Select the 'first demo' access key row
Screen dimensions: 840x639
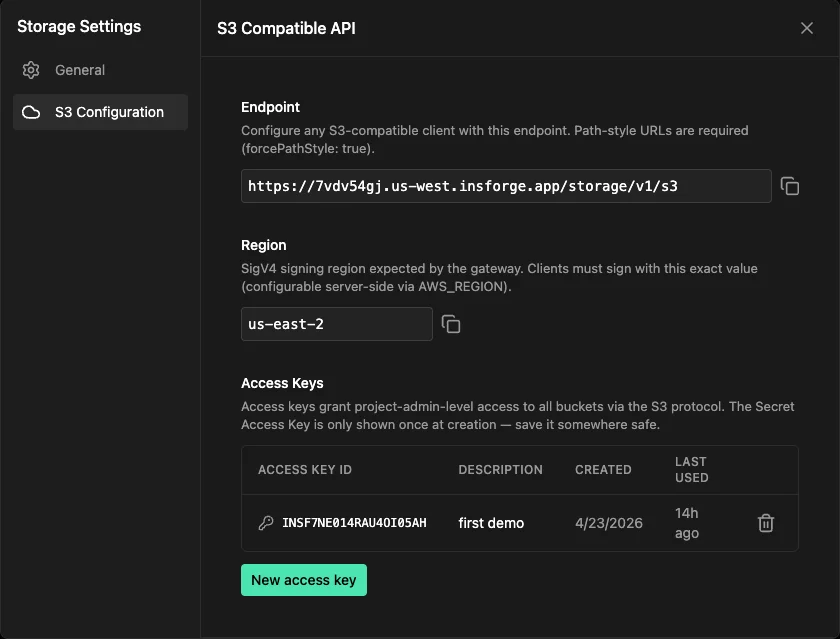pyautogui.click(x=490, y=522)
